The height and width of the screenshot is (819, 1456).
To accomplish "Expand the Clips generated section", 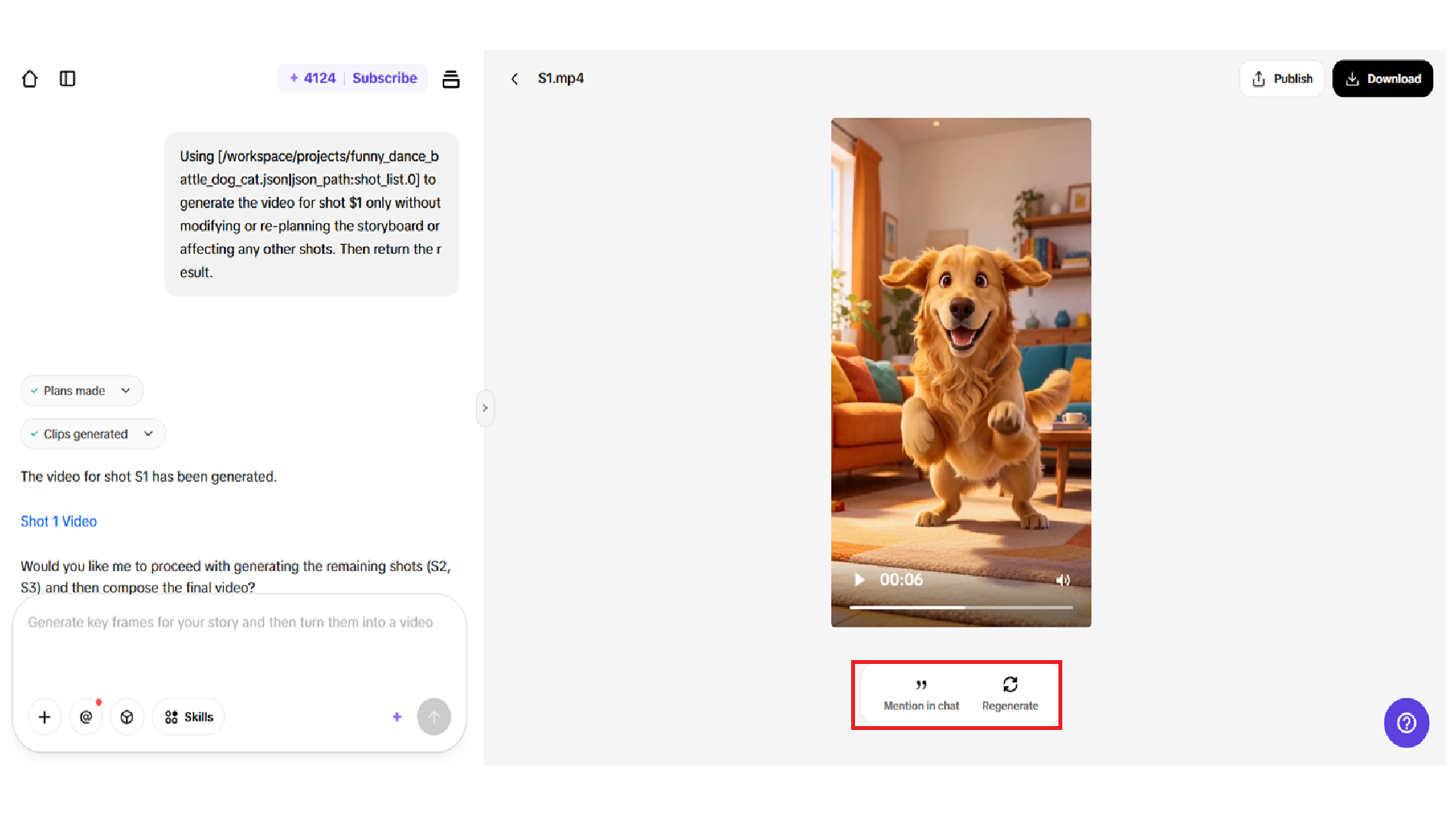I will (x=93, y=434).
